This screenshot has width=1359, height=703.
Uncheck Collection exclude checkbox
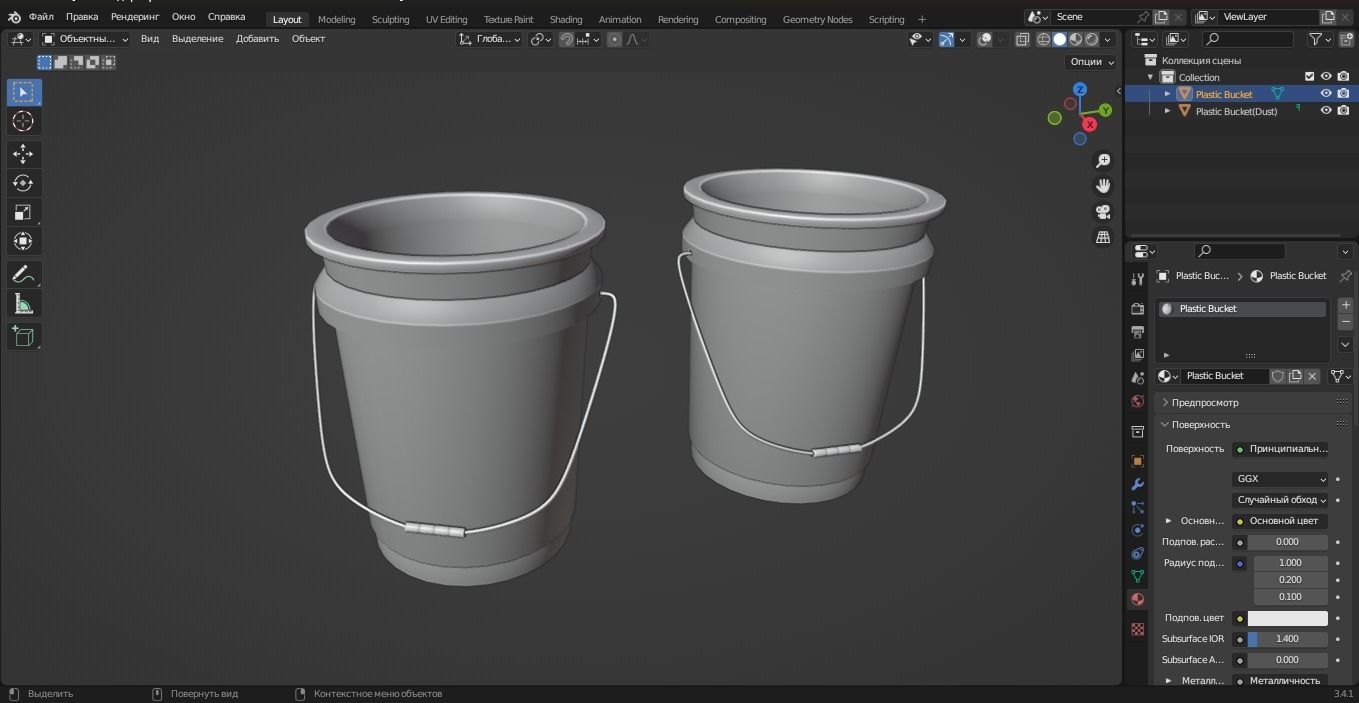pyautogui.click(x=1309, y=77)
